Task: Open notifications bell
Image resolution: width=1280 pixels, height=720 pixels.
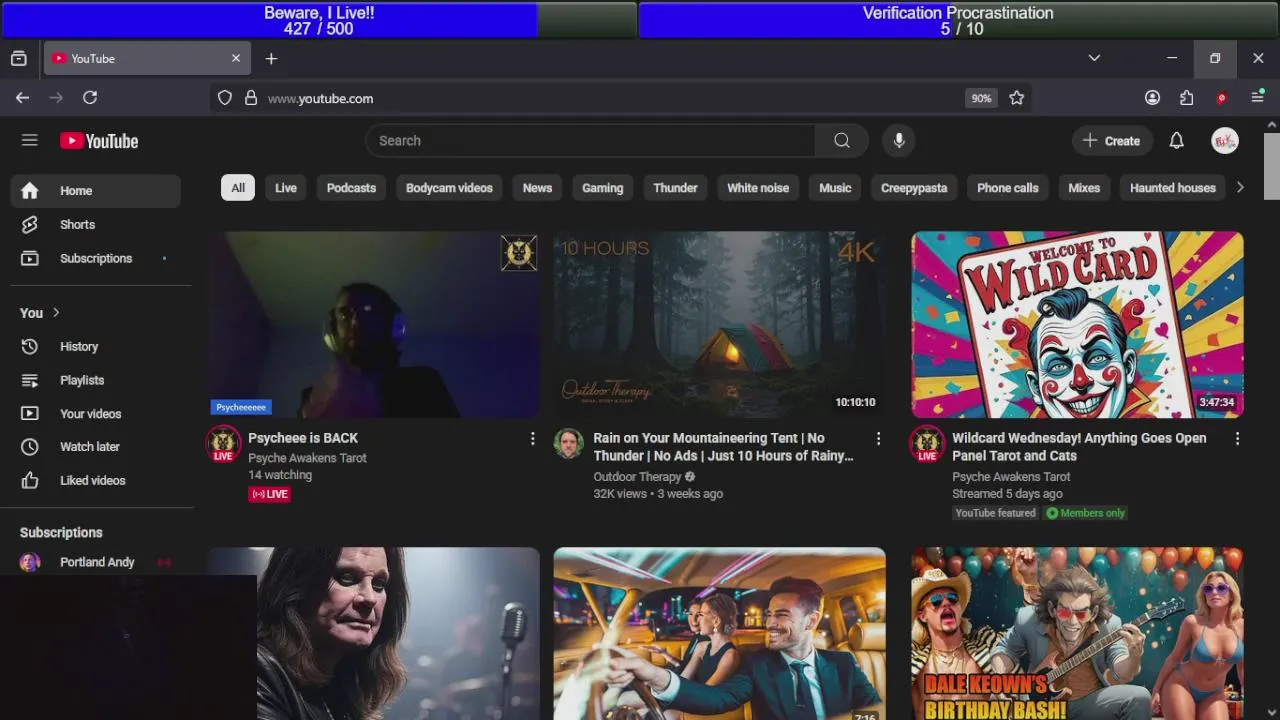Action: coord(1177,141)
